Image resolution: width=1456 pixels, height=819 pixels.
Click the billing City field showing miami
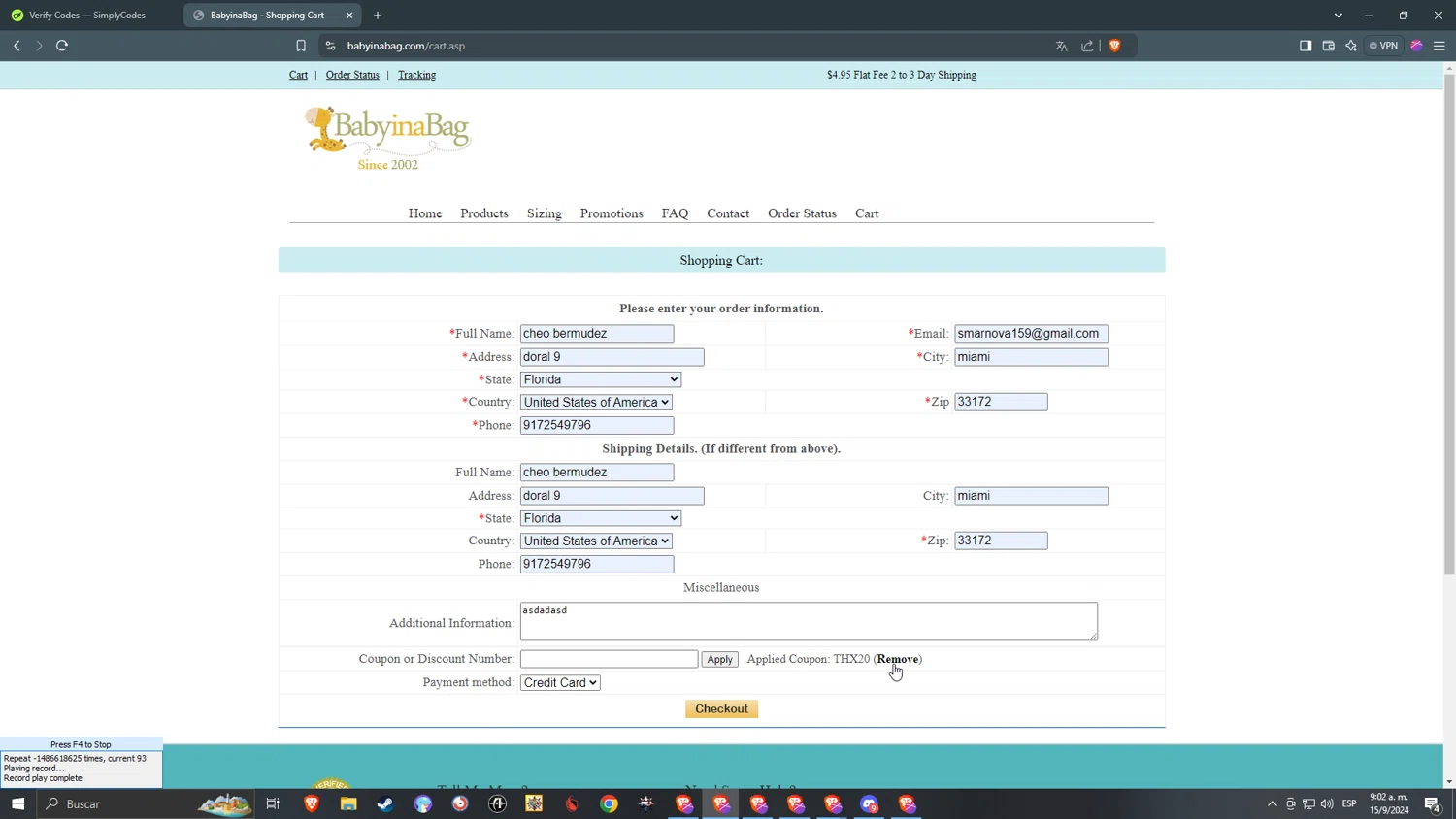click(x=1031, y=357)
